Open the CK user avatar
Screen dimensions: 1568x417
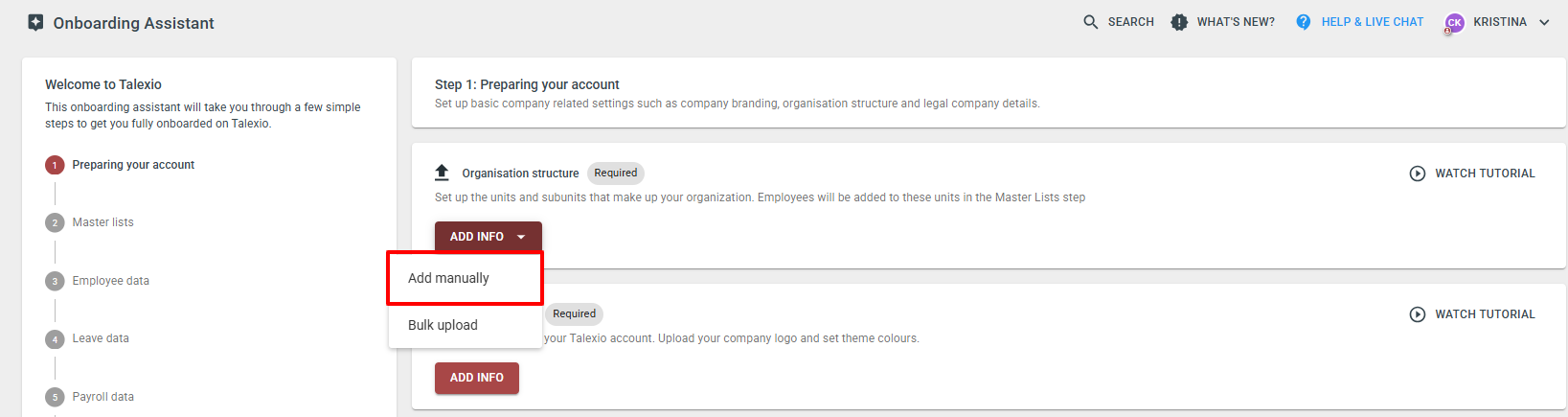(x=1454, y=23)
